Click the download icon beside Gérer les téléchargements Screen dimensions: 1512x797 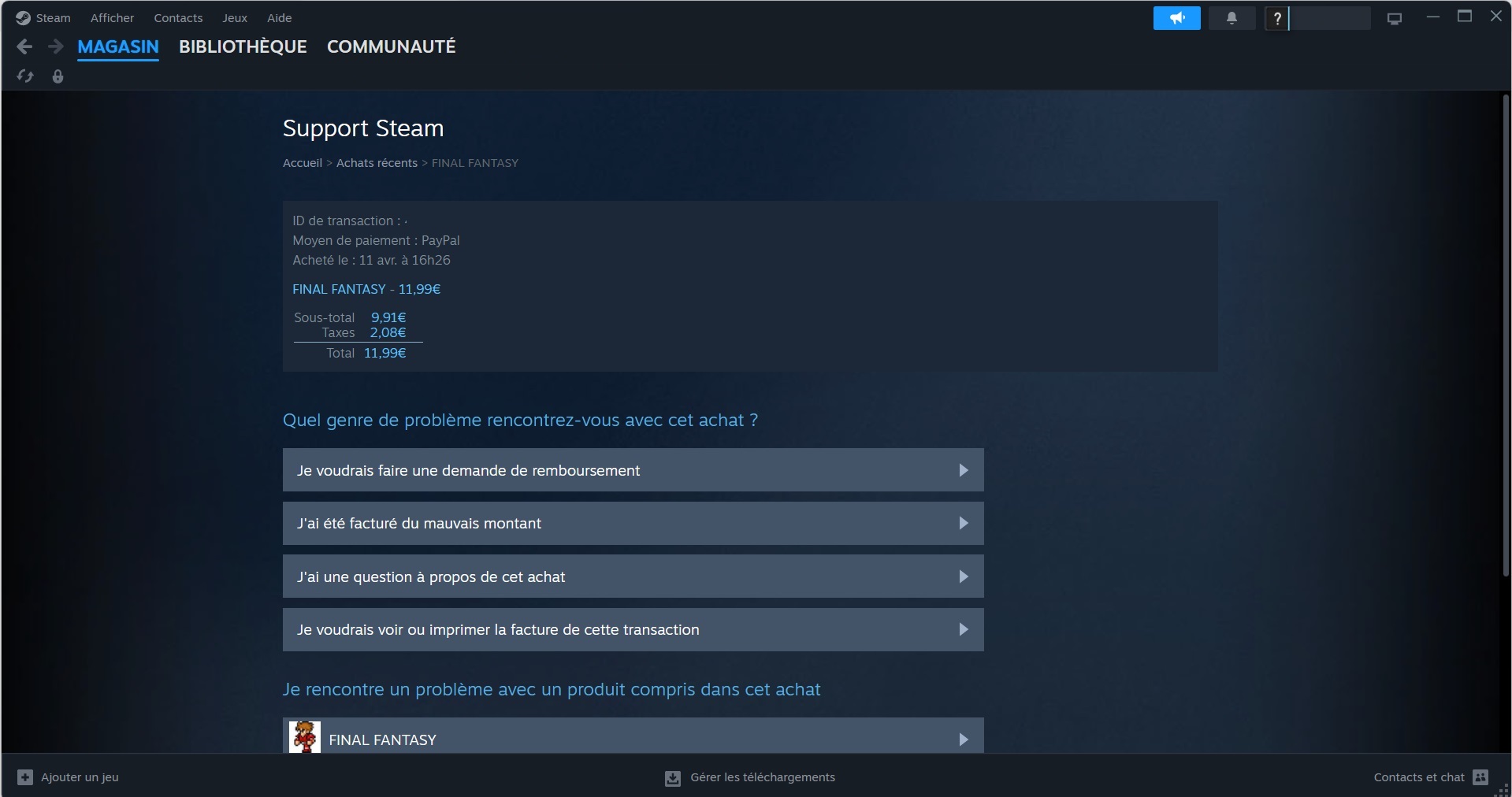point(673,778)
